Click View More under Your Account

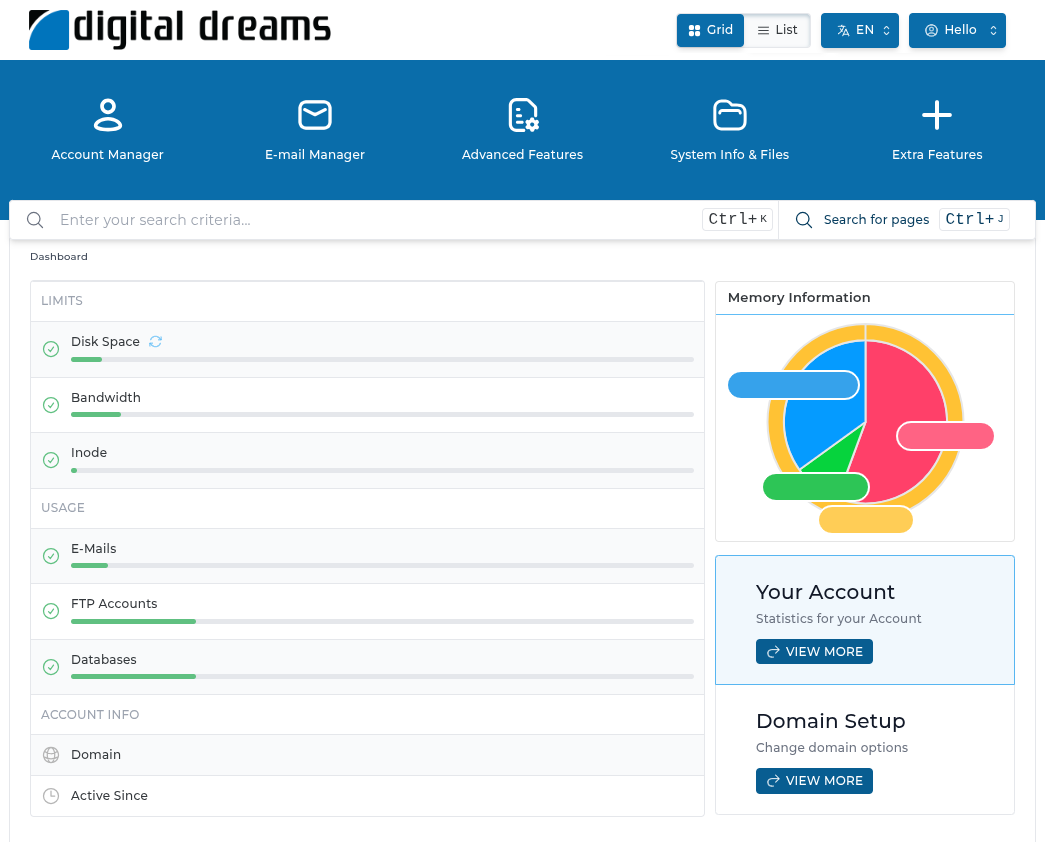(814, 652)
